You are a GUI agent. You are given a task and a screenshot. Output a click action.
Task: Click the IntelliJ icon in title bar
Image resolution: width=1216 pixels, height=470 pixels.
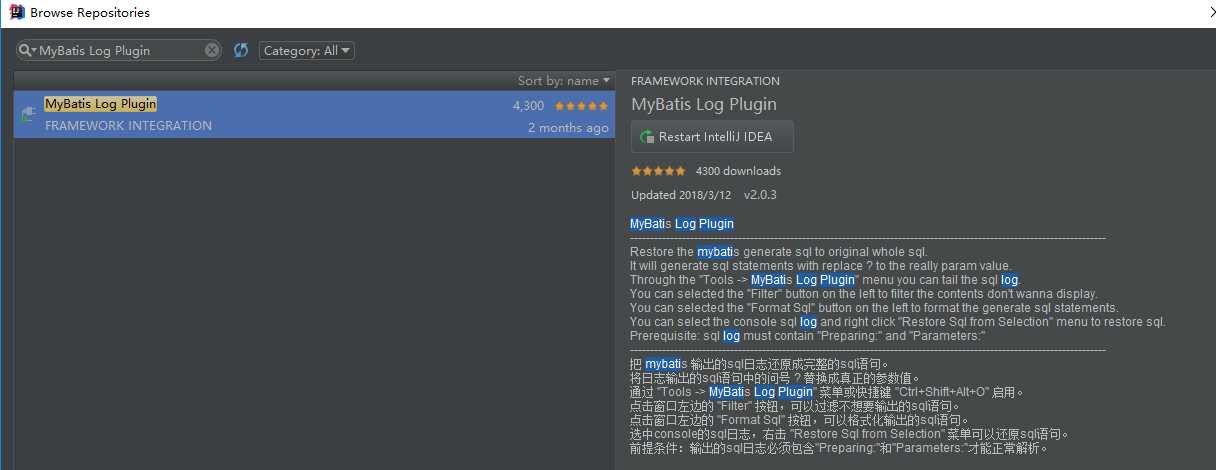tap(17, 13)
